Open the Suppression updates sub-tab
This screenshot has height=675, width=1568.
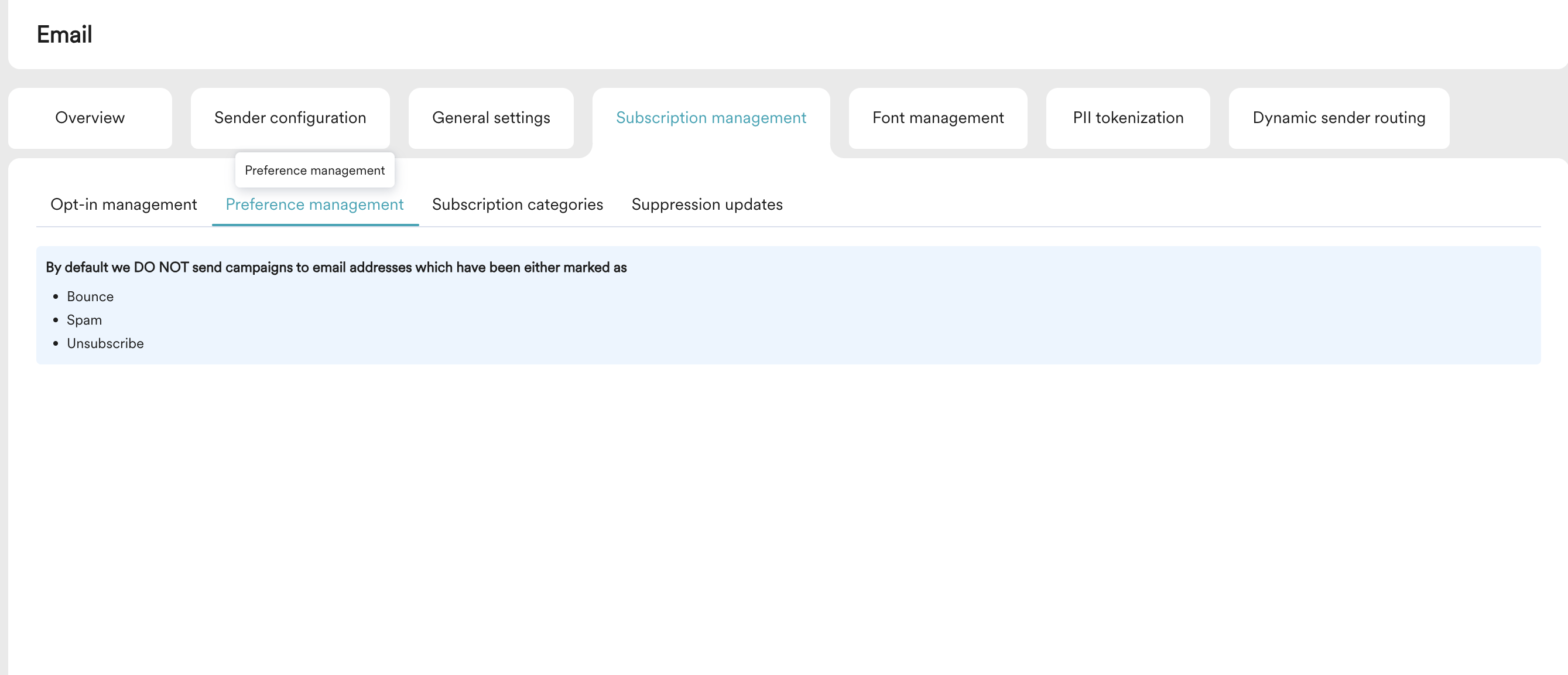[x=707, y=204]
